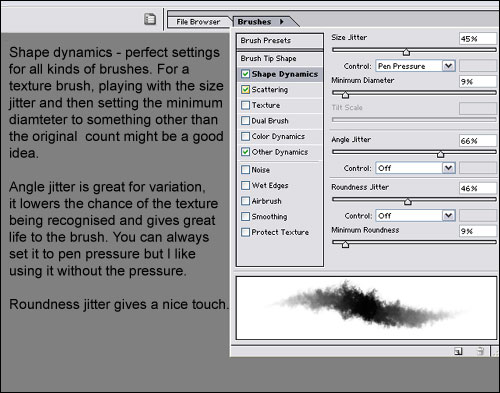Click the Size Jitter slider handle
The image size is (500, 393).
pos(406,52)
